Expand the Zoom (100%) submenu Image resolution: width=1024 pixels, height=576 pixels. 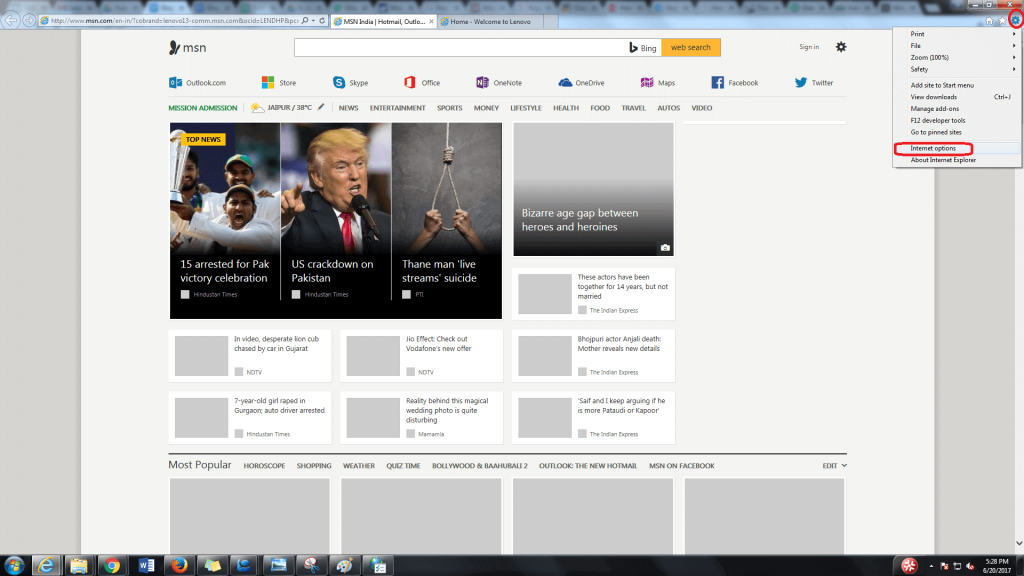click(x=957, y=57)
